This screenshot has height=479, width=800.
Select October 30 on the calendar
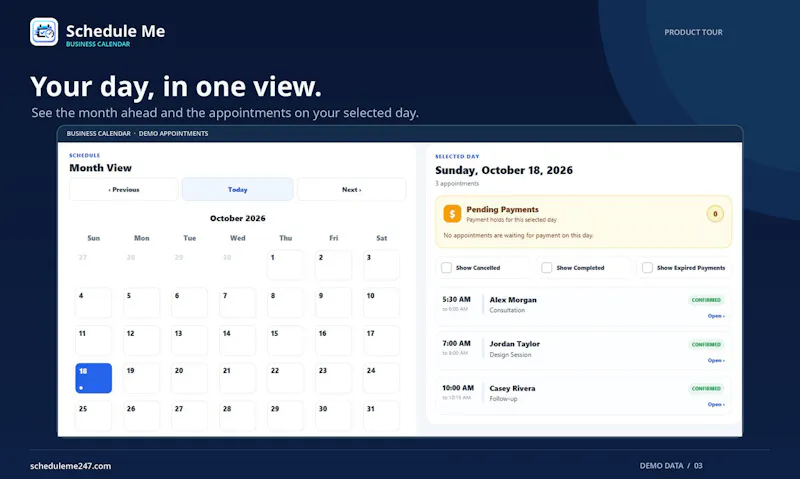pos(333,416)
